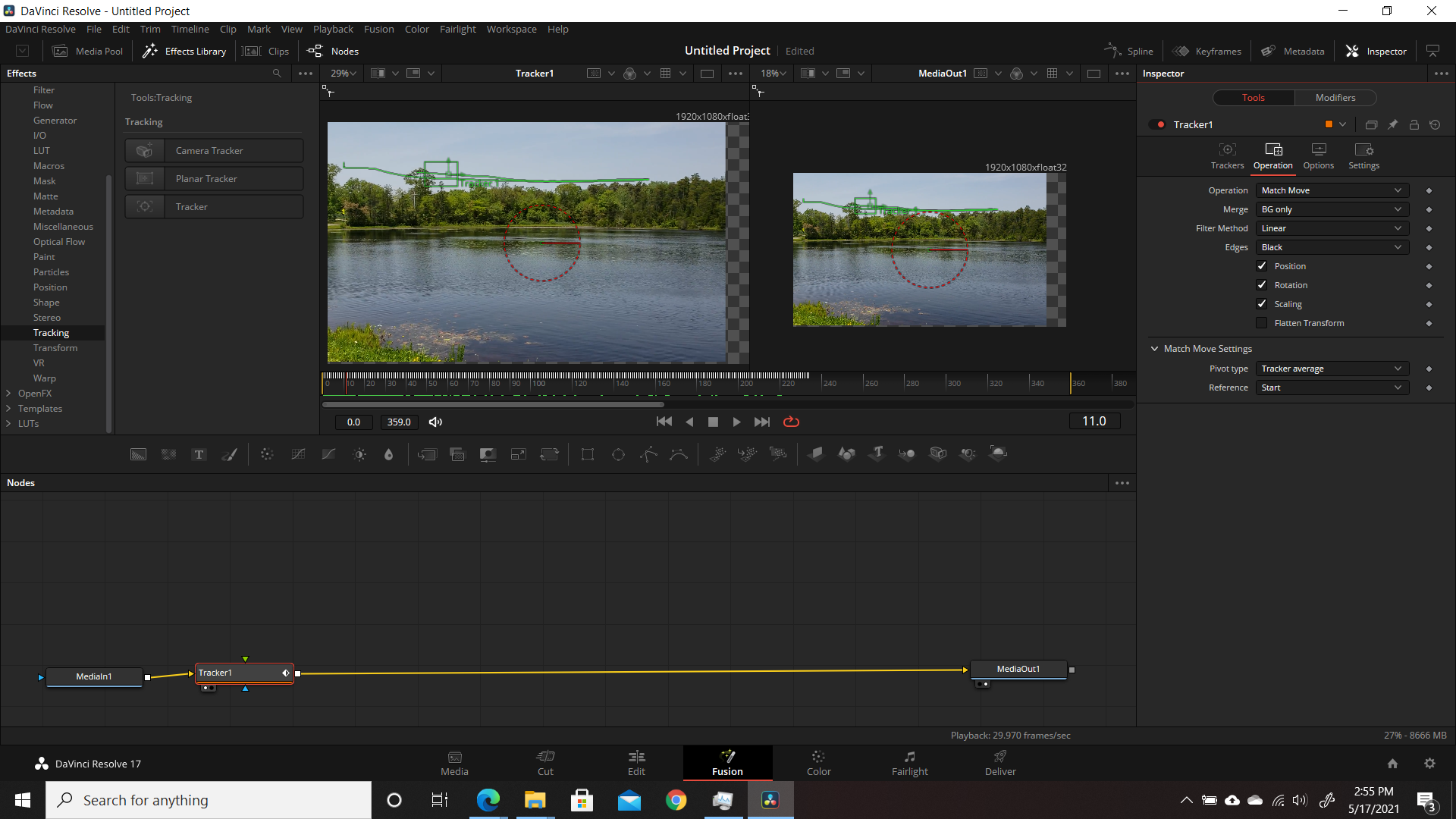Add a Fast Noise node from toolbar

point(168,454)
